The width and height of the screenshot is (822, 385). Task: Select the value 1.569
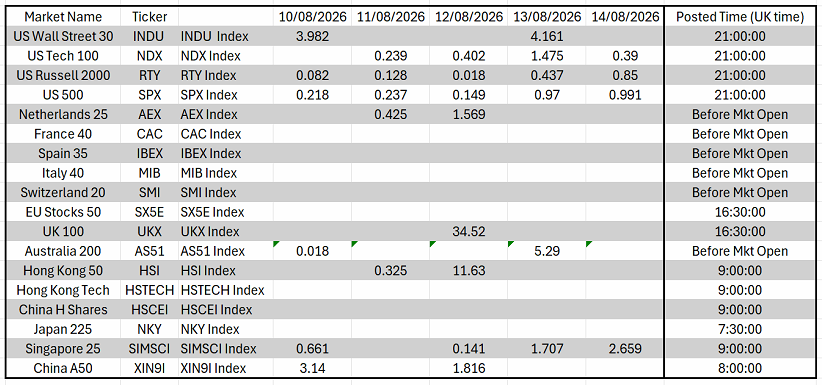469,114
